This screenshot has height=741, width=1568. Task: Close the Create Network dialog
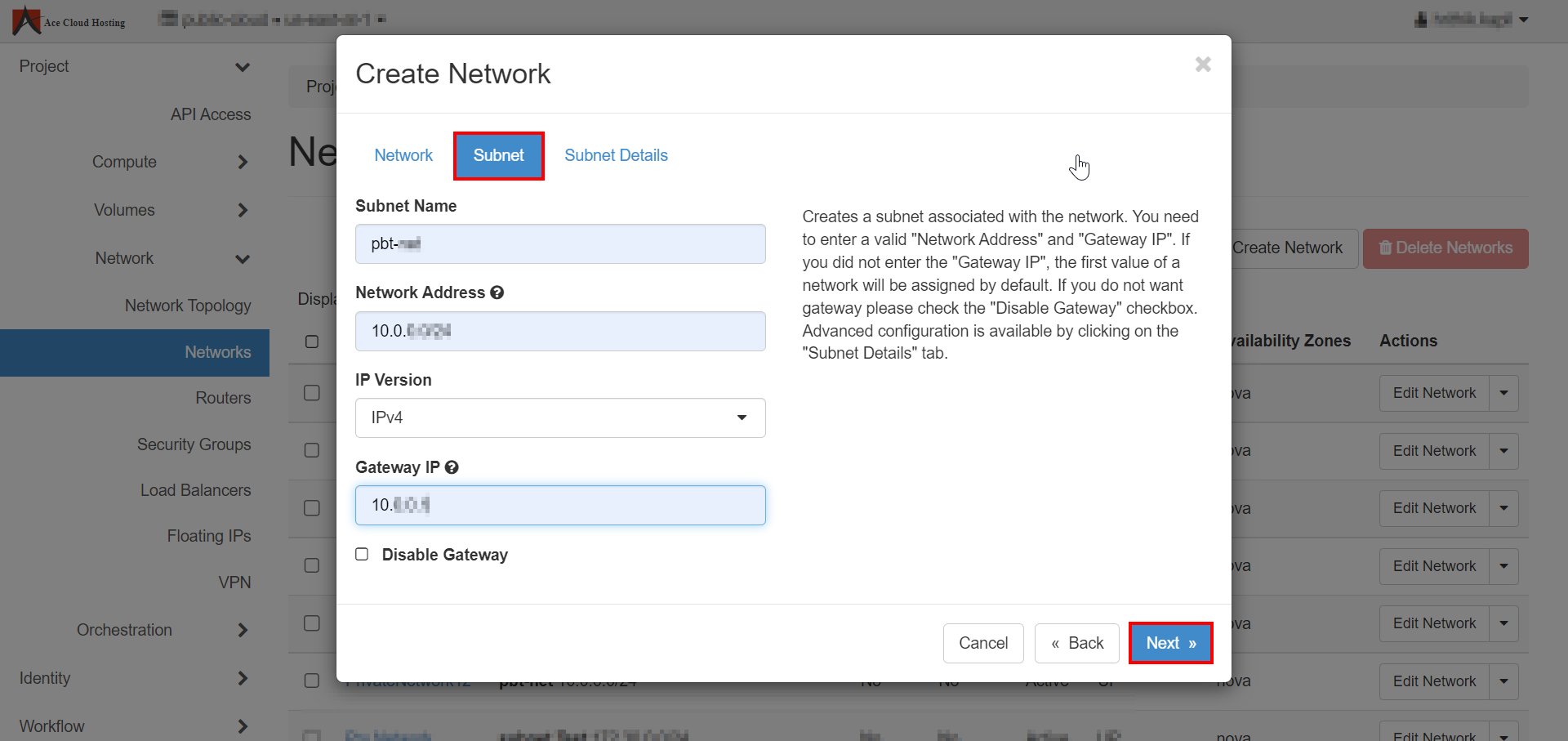(1202, 65)
